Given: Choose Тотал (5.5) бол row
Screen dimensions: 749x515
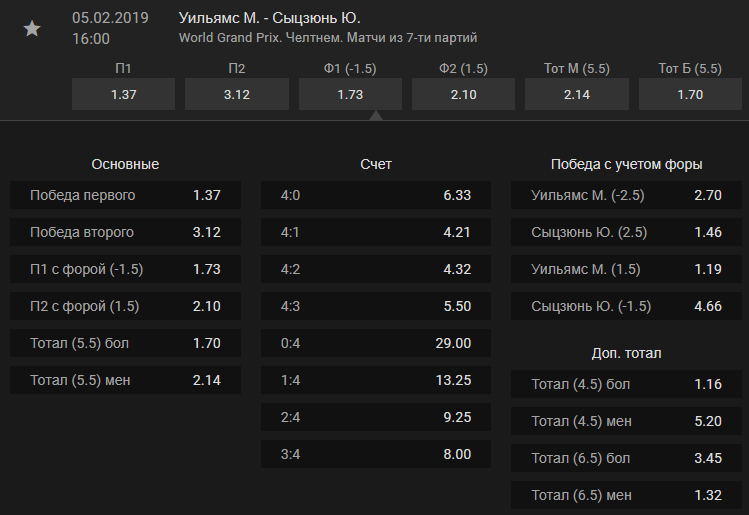Looking at the screenshot, I should 125,343.
